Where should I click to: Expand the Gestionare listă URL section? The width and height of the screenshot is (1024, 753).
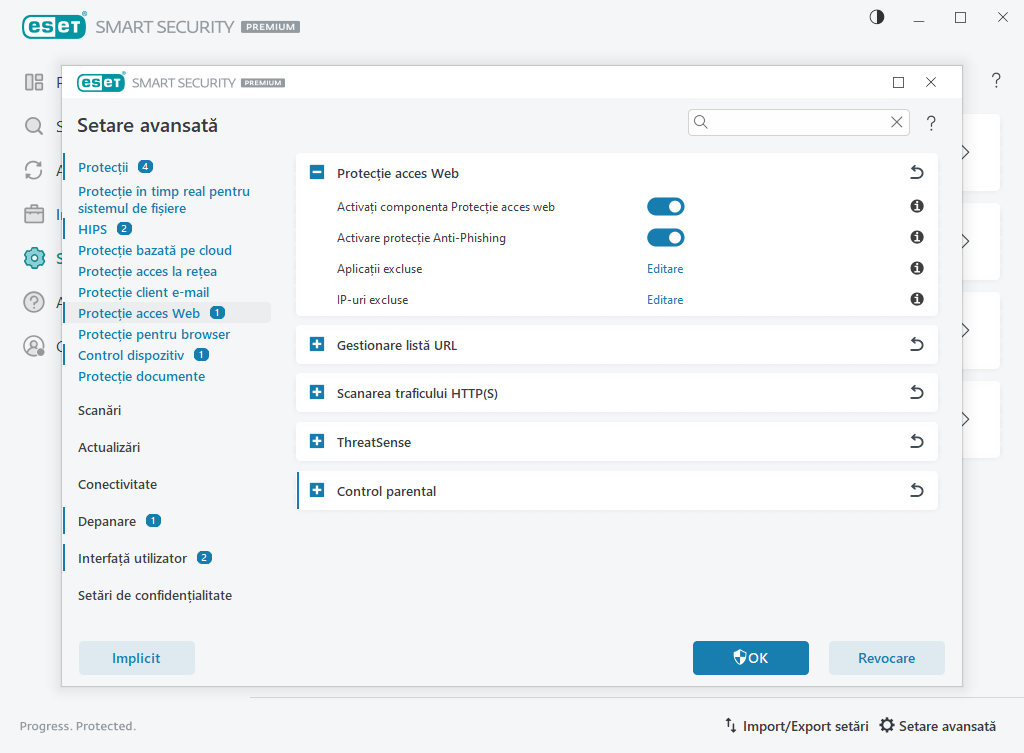pos(317,343)
